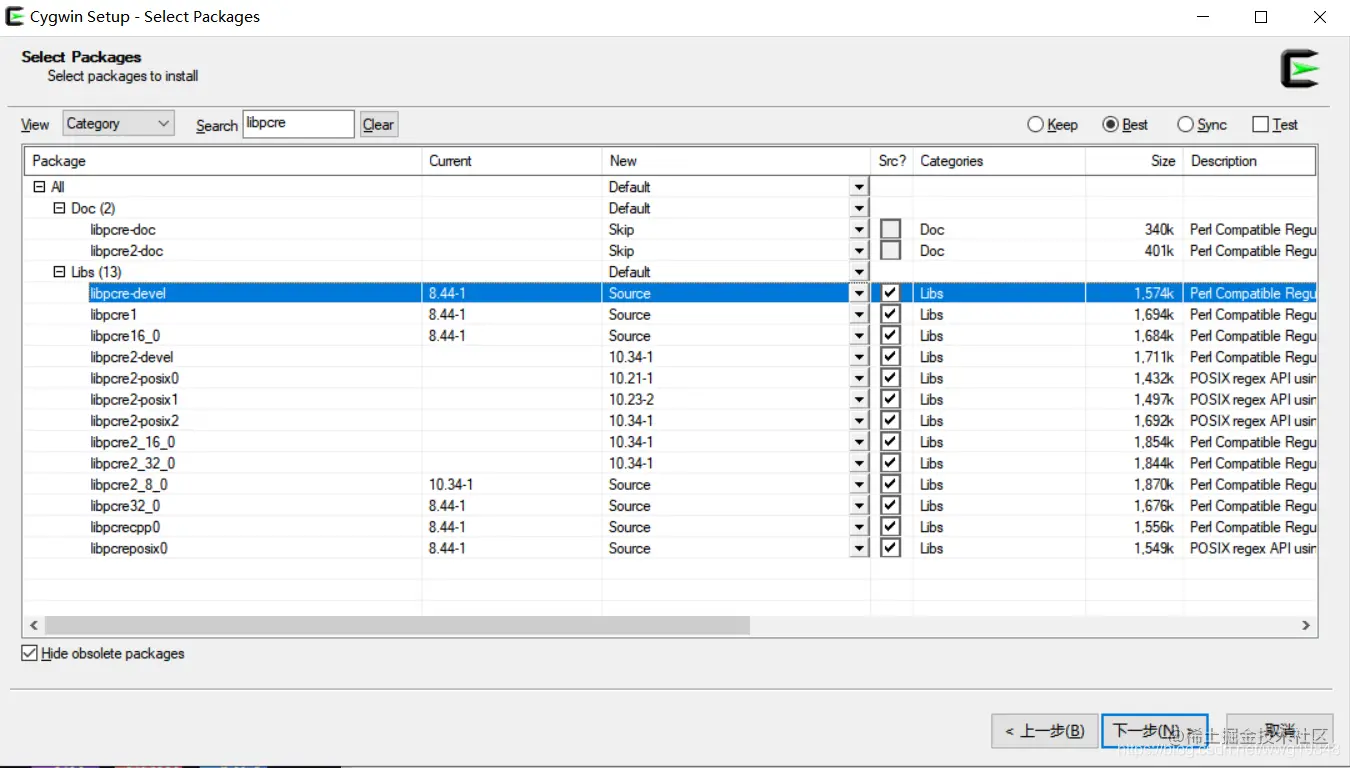
Task: Select the libpcre2_32_0 package name
Action: (133, 463)
